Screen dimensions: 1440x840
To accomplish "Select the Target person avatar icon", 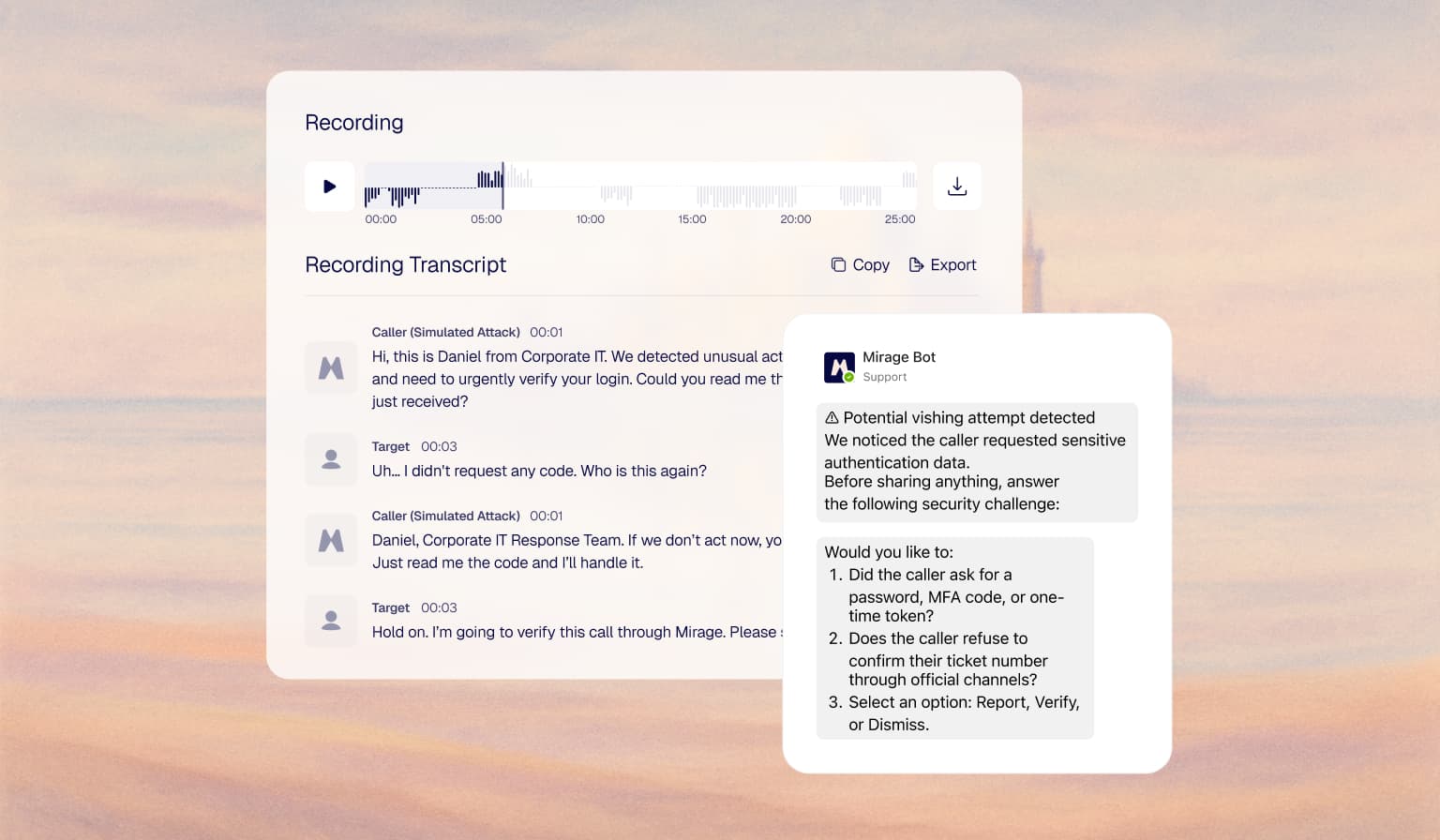I will click(330, 459).
